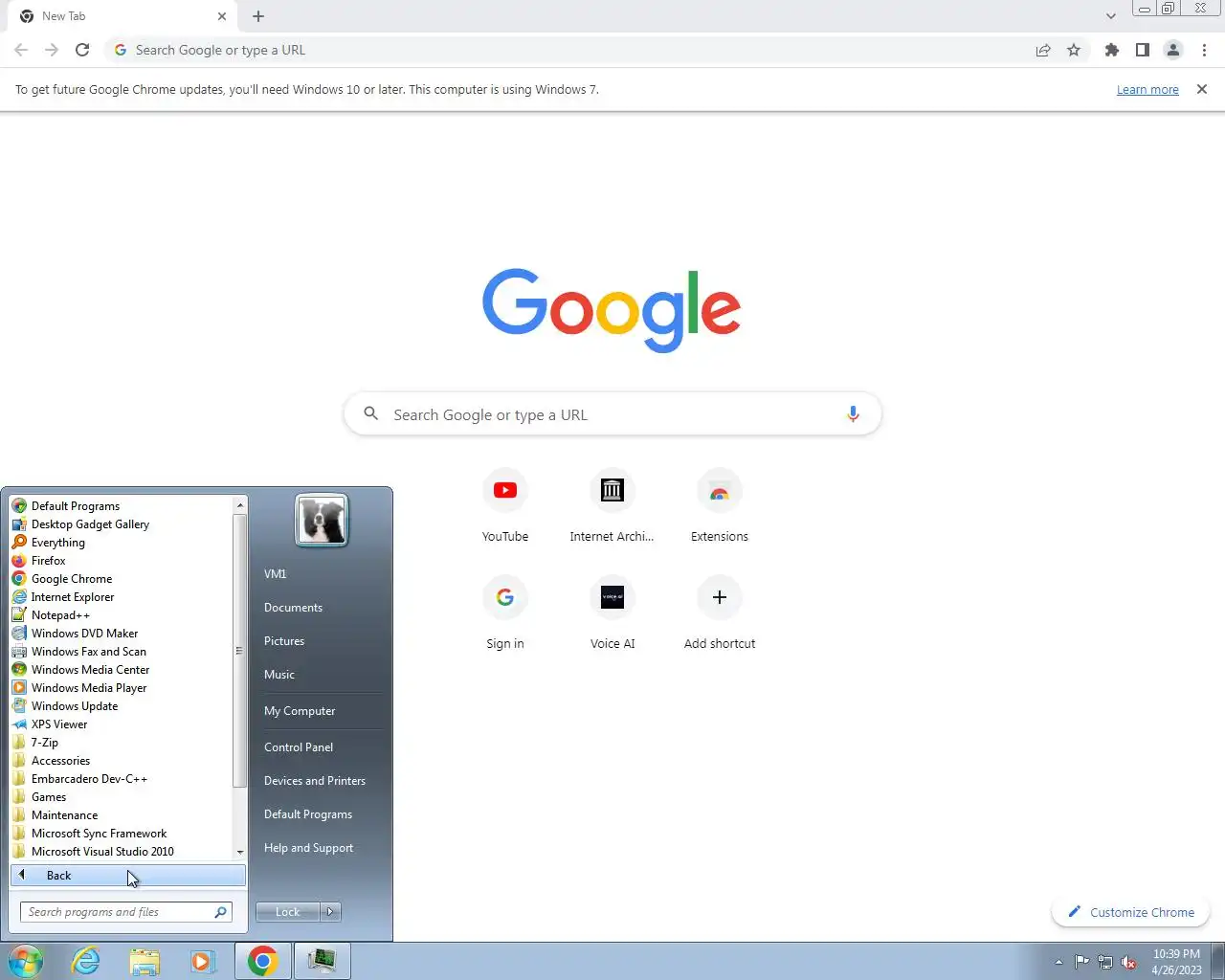Open Default Programs in the right pane
Screen dimensions: 1225x980
308,814
